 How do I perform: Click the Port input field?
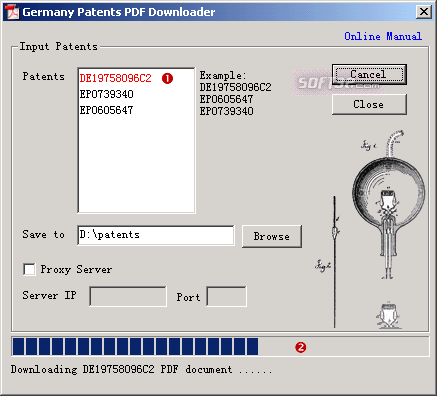pyautogui.click(x=227, y=296)
